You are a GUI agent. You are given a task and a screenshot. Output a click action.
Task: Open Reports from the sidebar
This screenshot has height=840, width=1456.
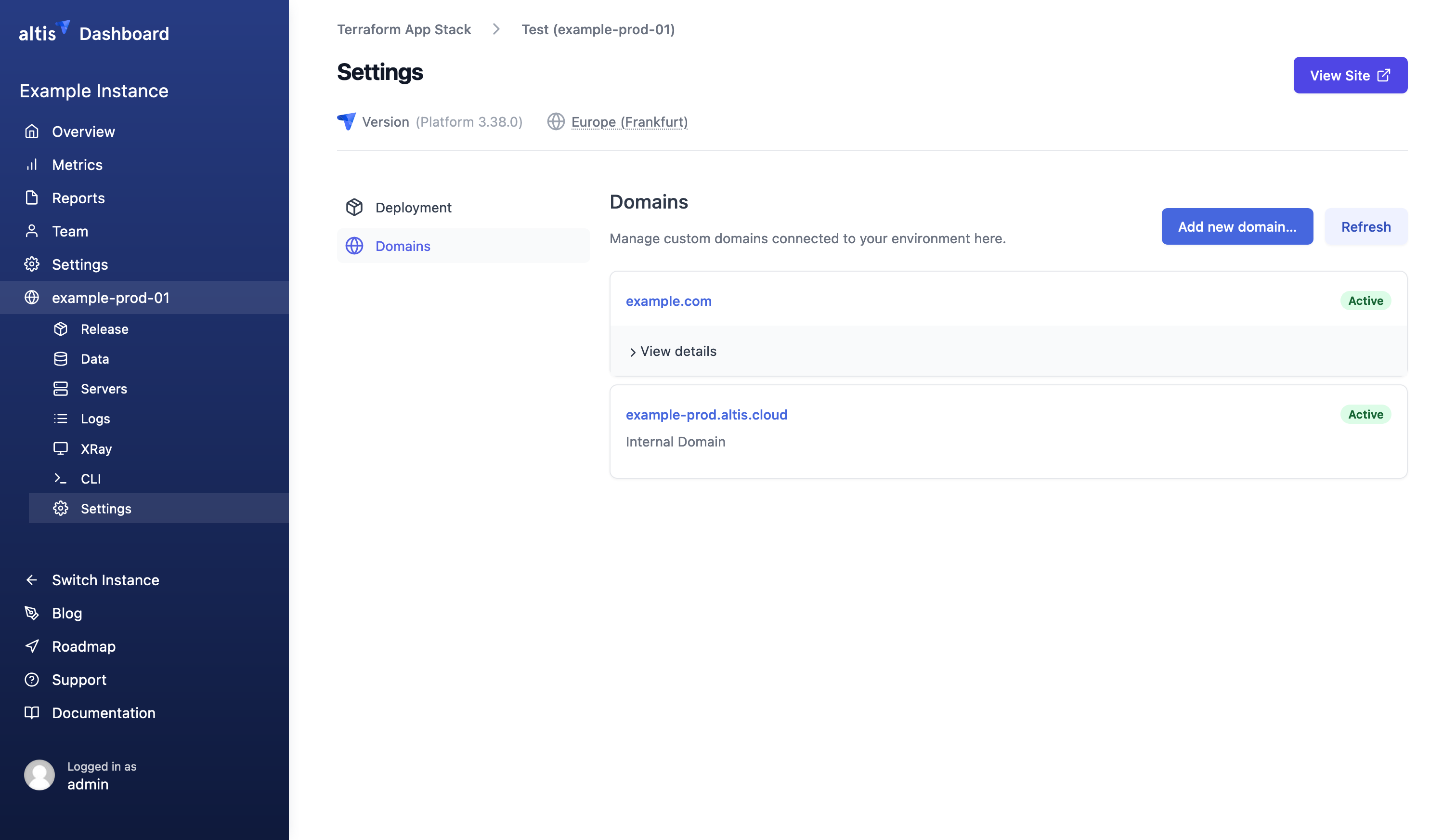(x=144, y=198)
